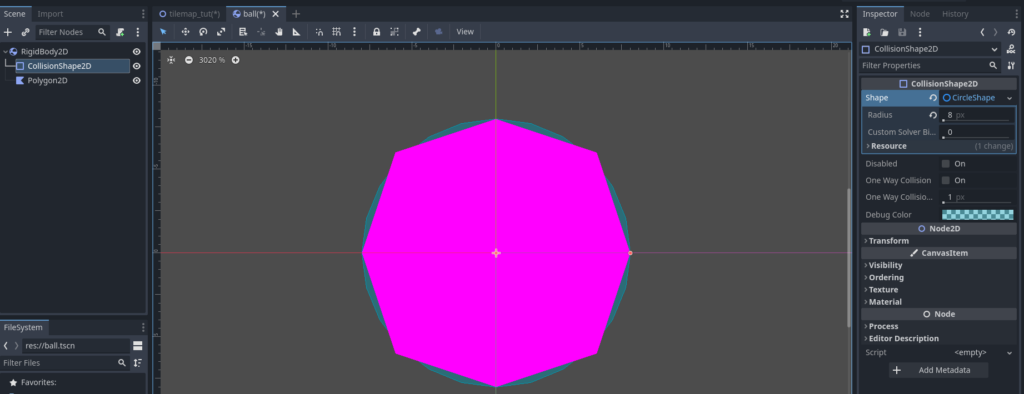Screen dimensions: 1024x394
Task: Open the CollisionShape2D object dropdown
Action: (x=930, y=49)
